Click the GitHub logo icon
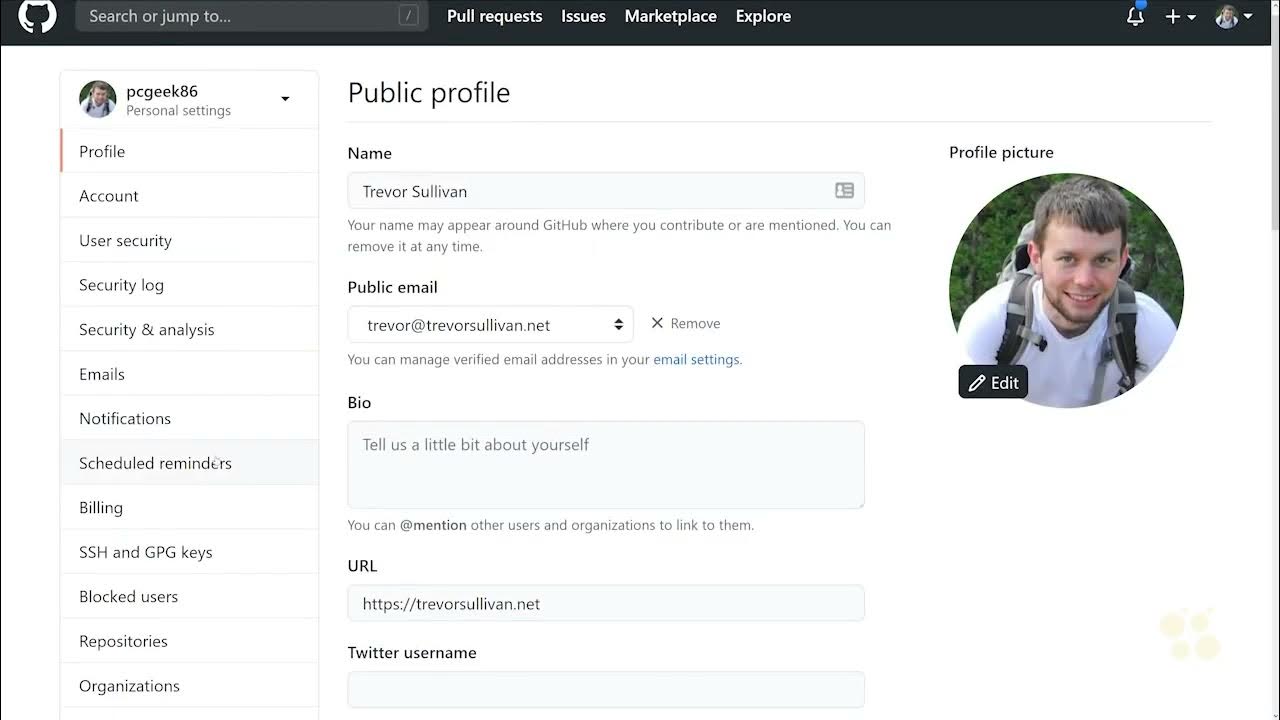This screenshot has height=720, width=1280. point(37,16)
